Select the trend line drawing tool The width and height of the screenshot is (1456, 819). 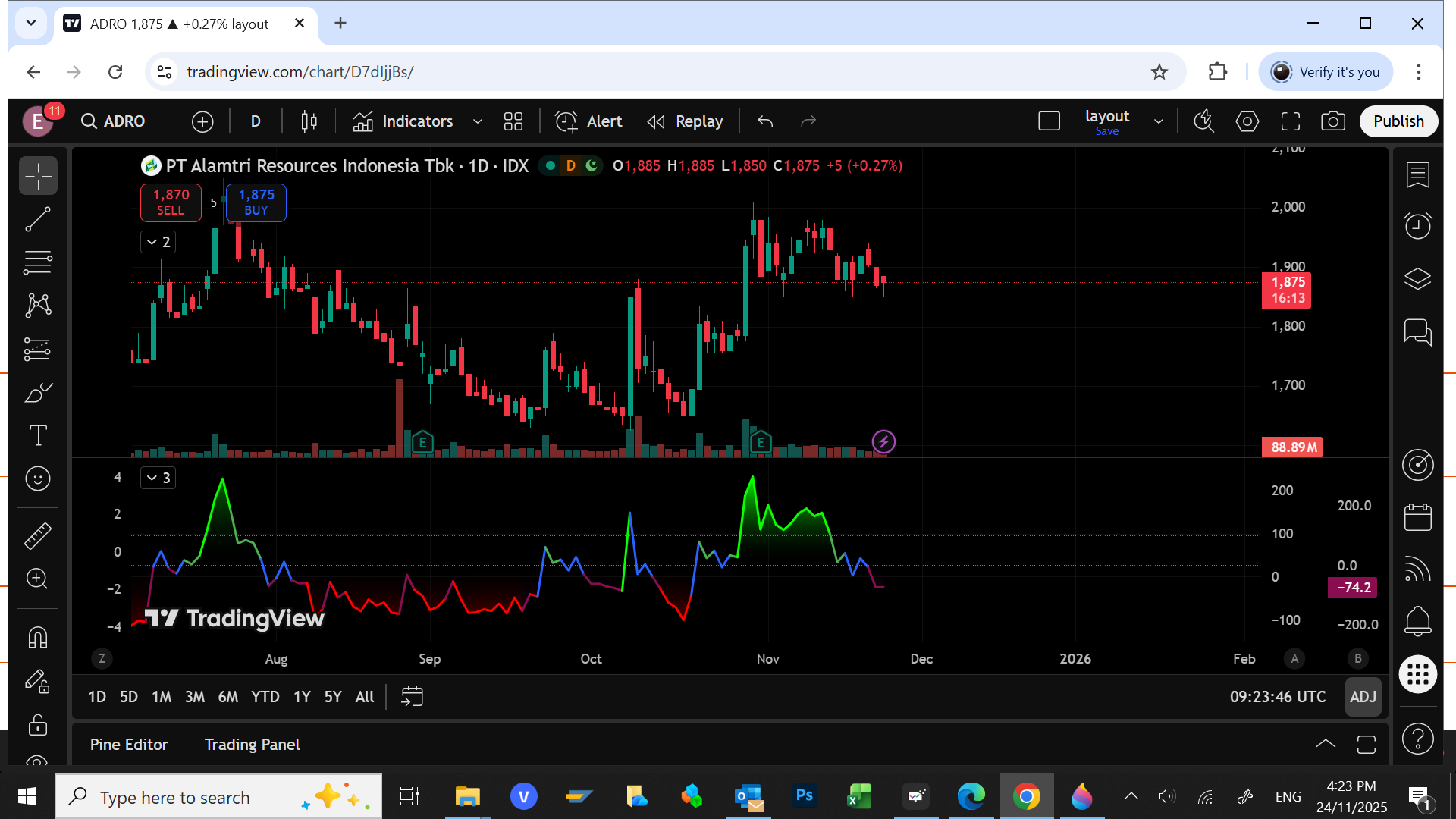coord(38,220)
